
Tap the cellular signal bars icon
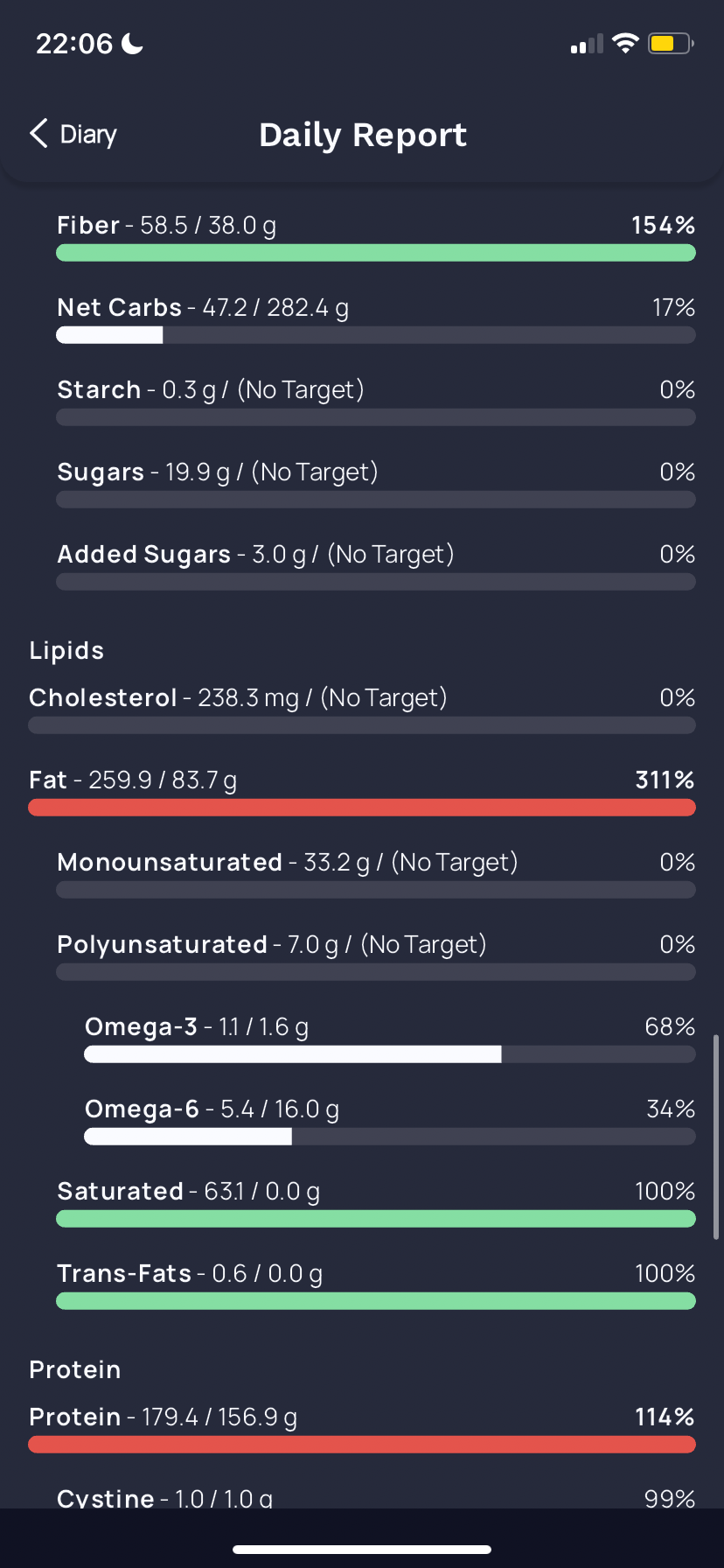pyautogui.click(x=586, y=44)
